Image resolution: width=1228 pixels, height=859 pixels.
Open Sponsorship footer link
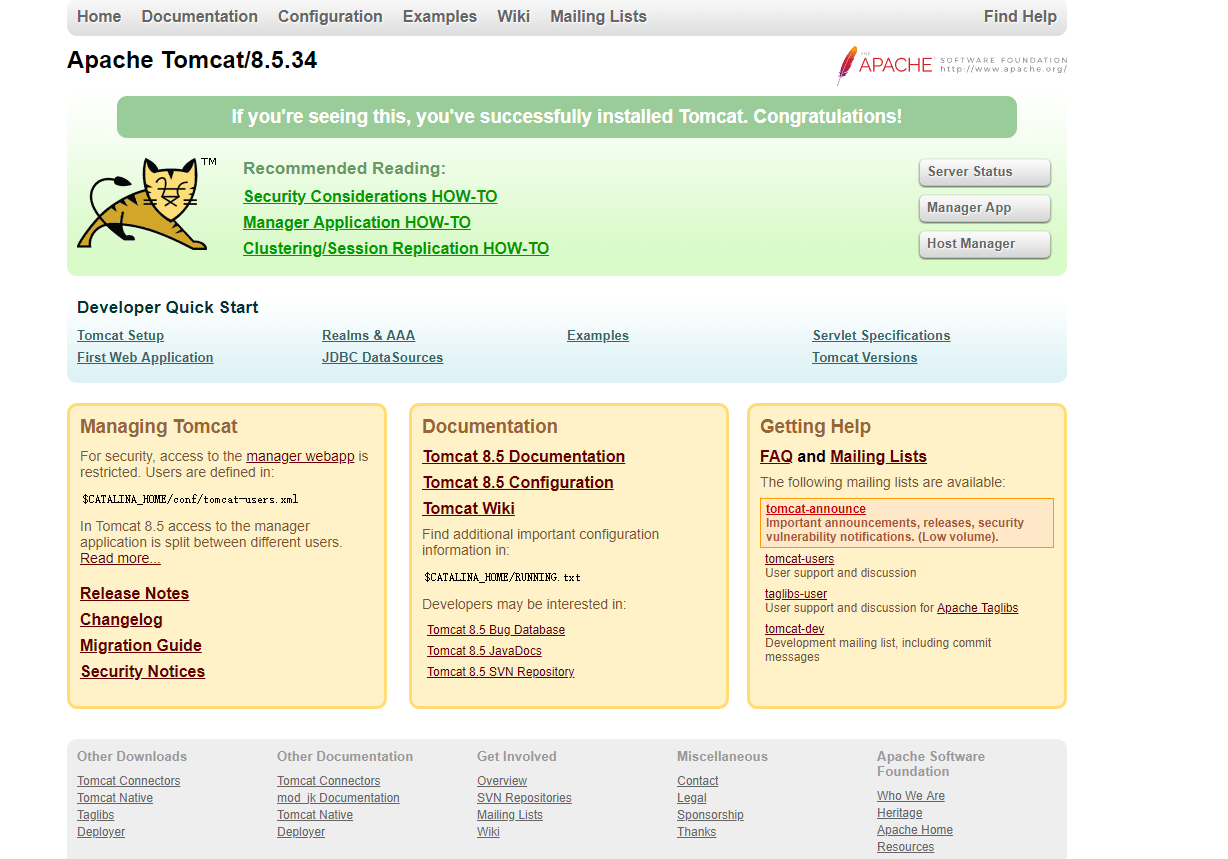click(710, 815)
